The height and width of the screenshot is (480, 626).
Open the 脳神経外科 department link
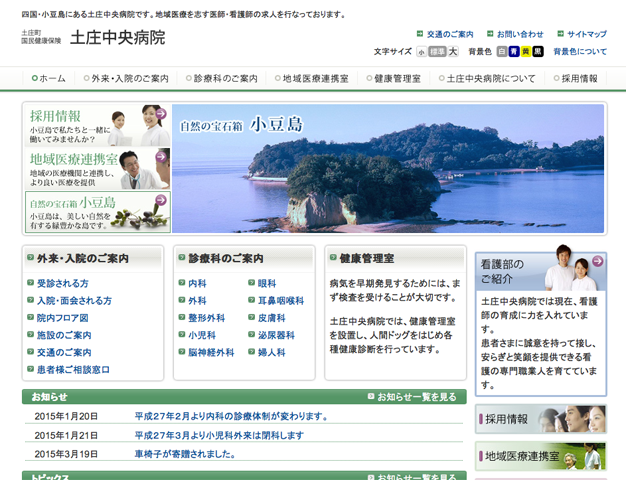(211, 352)
